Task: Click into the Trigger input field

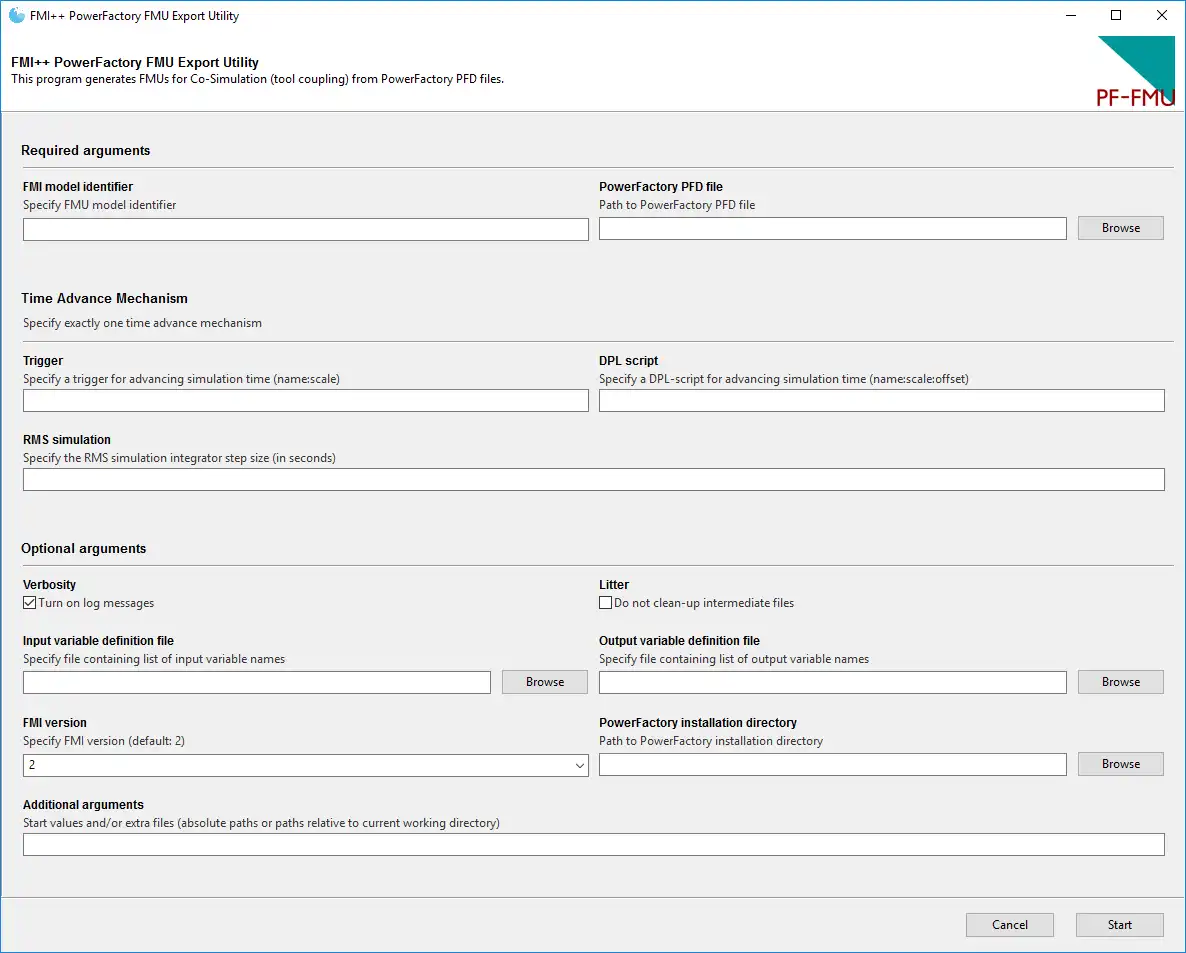Action: pyautogui.click(x=306, y=400)
